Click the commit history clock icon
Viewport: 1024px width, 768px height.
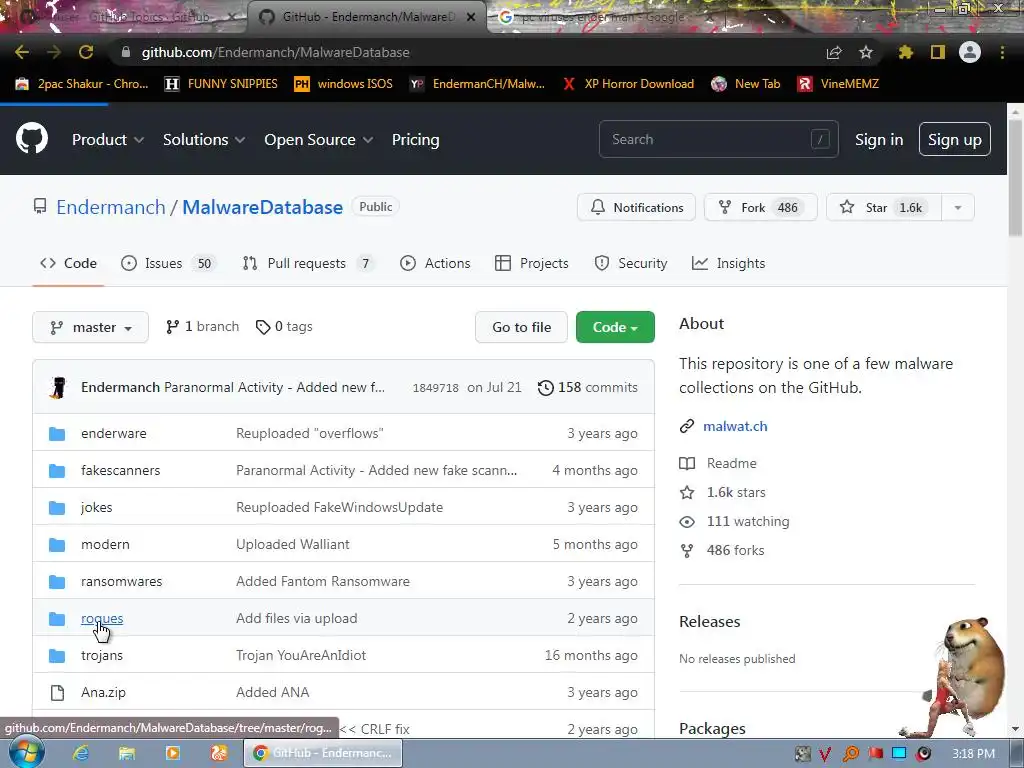point(545,387)
